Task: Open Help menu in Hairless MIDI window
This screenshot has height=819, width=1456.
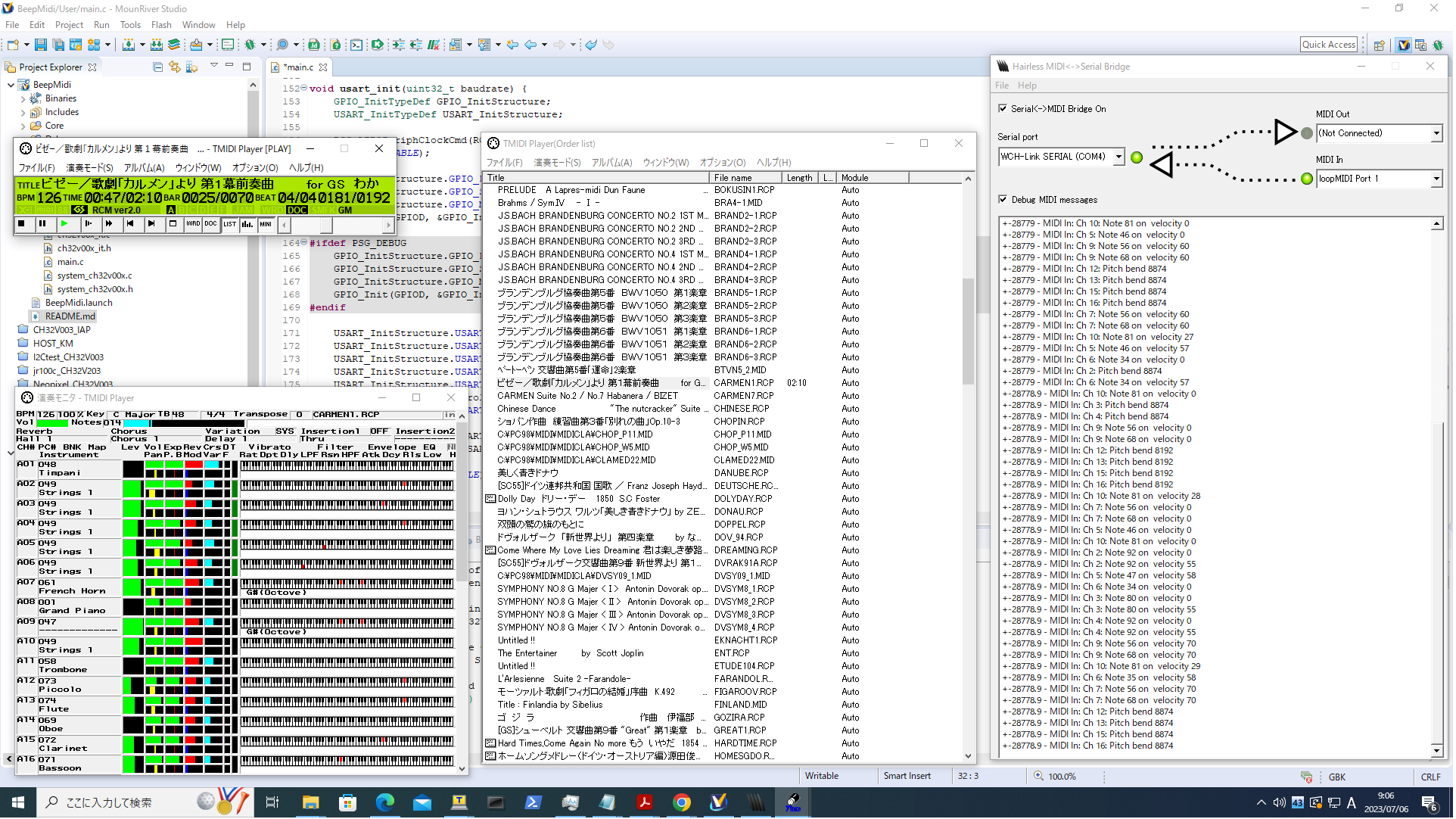Action: 1027,86
